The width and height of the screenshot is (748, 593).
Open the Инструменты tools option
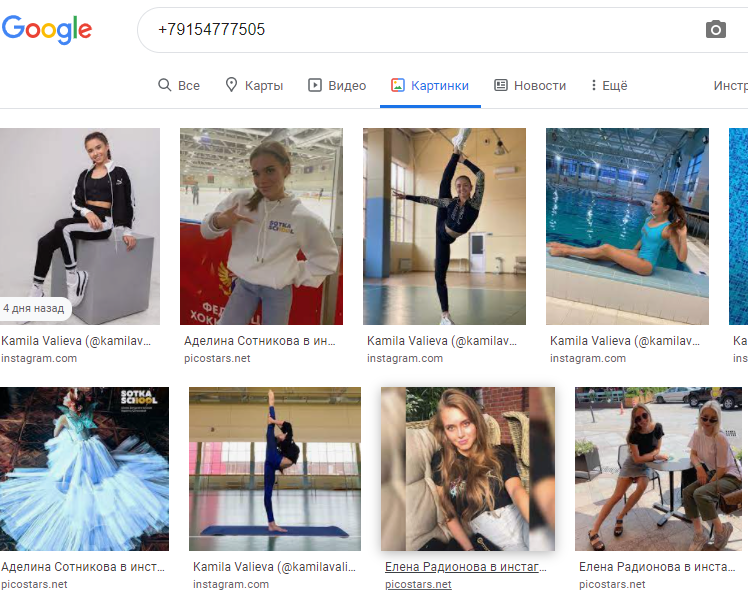coord(729,86)
